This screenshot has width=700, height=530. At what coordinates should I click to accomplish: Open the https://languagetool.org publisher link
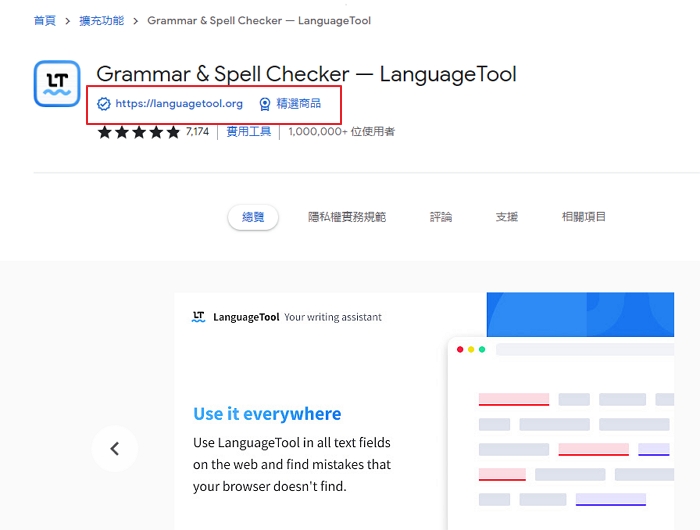179,104
